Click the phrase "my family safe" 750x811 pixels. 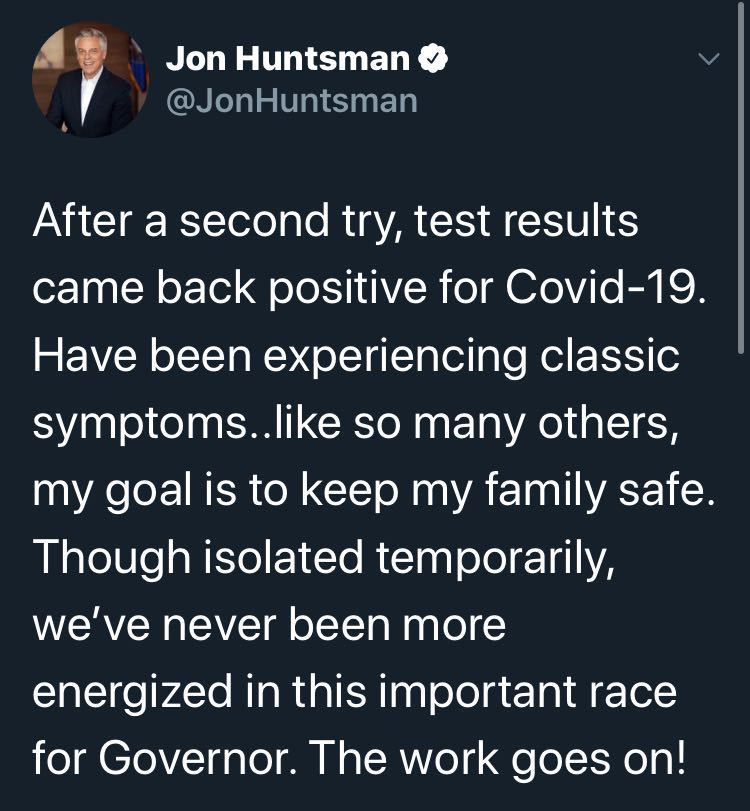click(586, 490)
